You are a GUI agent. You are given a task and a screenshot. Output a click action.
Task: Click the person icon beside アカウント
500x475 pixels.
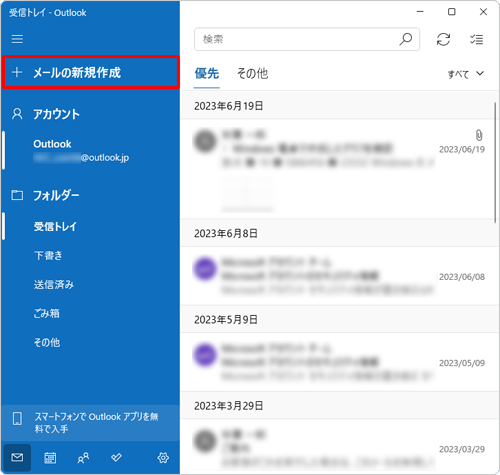pos(17,114)
